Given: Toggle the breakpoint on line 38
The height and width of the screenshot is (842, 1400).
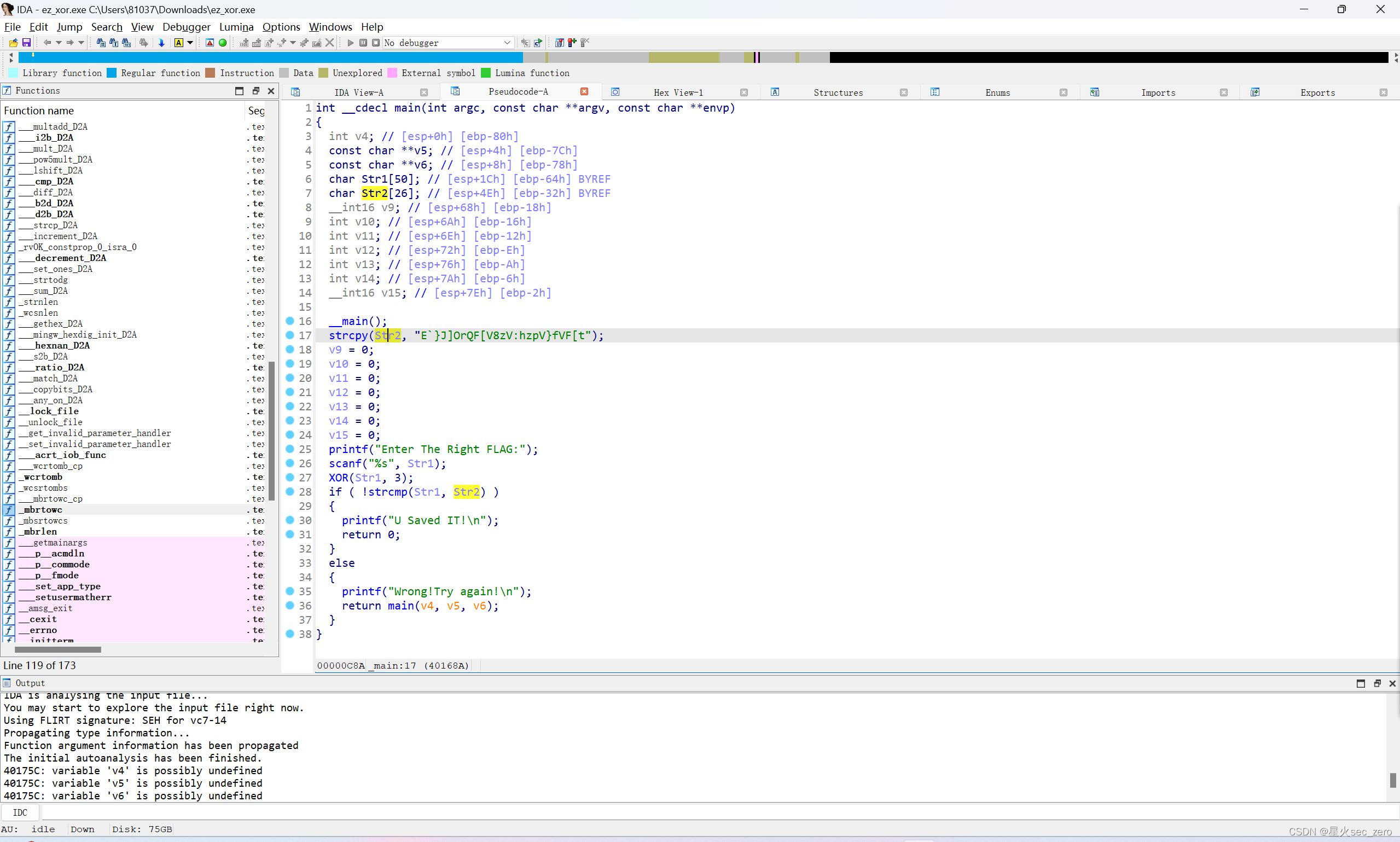Looking at the screenshot, I should click(290, 634).
